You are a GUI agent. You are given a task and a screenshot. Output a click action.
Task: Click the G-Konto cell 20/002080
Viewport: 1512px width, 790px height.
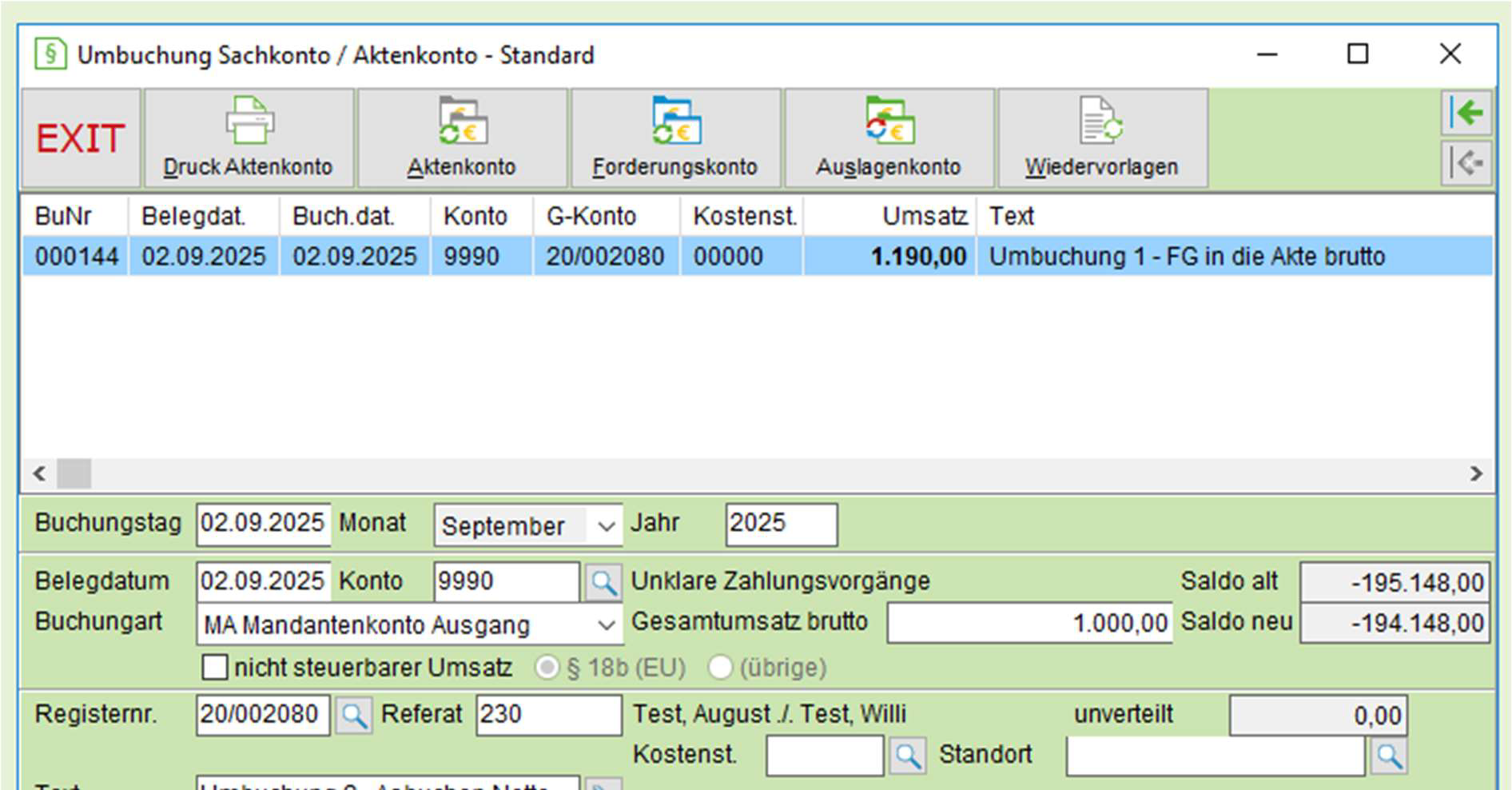point(606,256)
